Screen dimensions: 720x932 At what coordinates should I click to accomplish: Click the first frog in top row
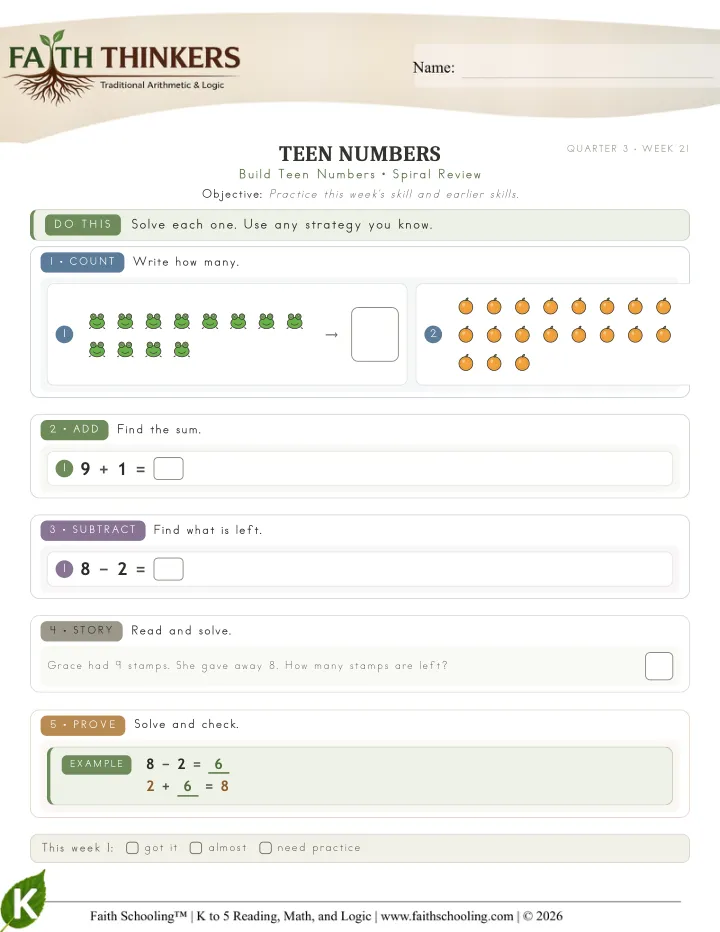[97, 322]
